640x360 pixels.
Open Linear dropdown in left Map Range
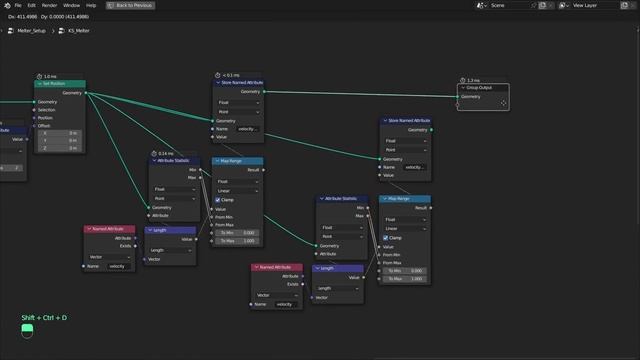[238, 191]
